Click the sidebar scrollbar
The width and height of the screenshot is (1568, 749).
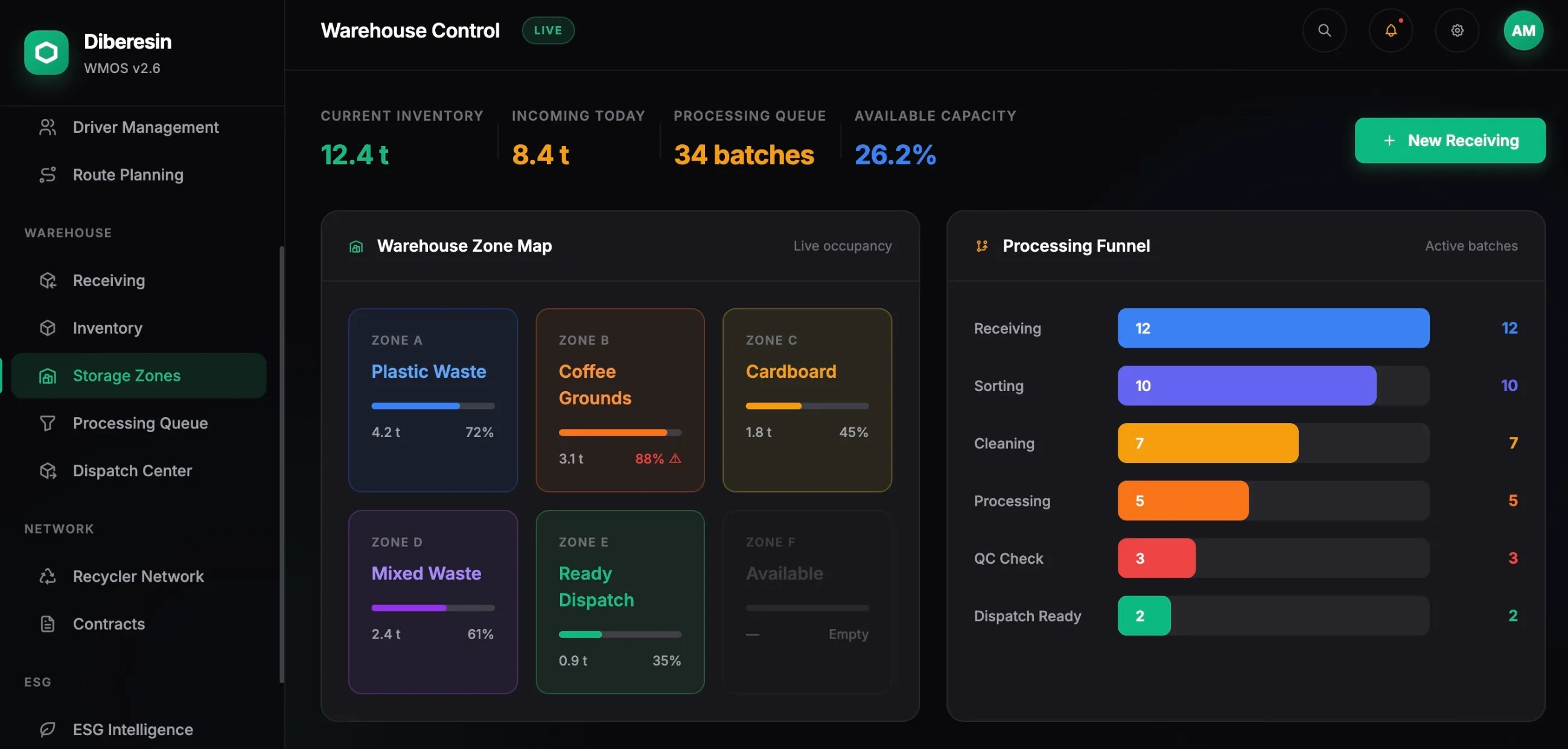pos(281,464)
